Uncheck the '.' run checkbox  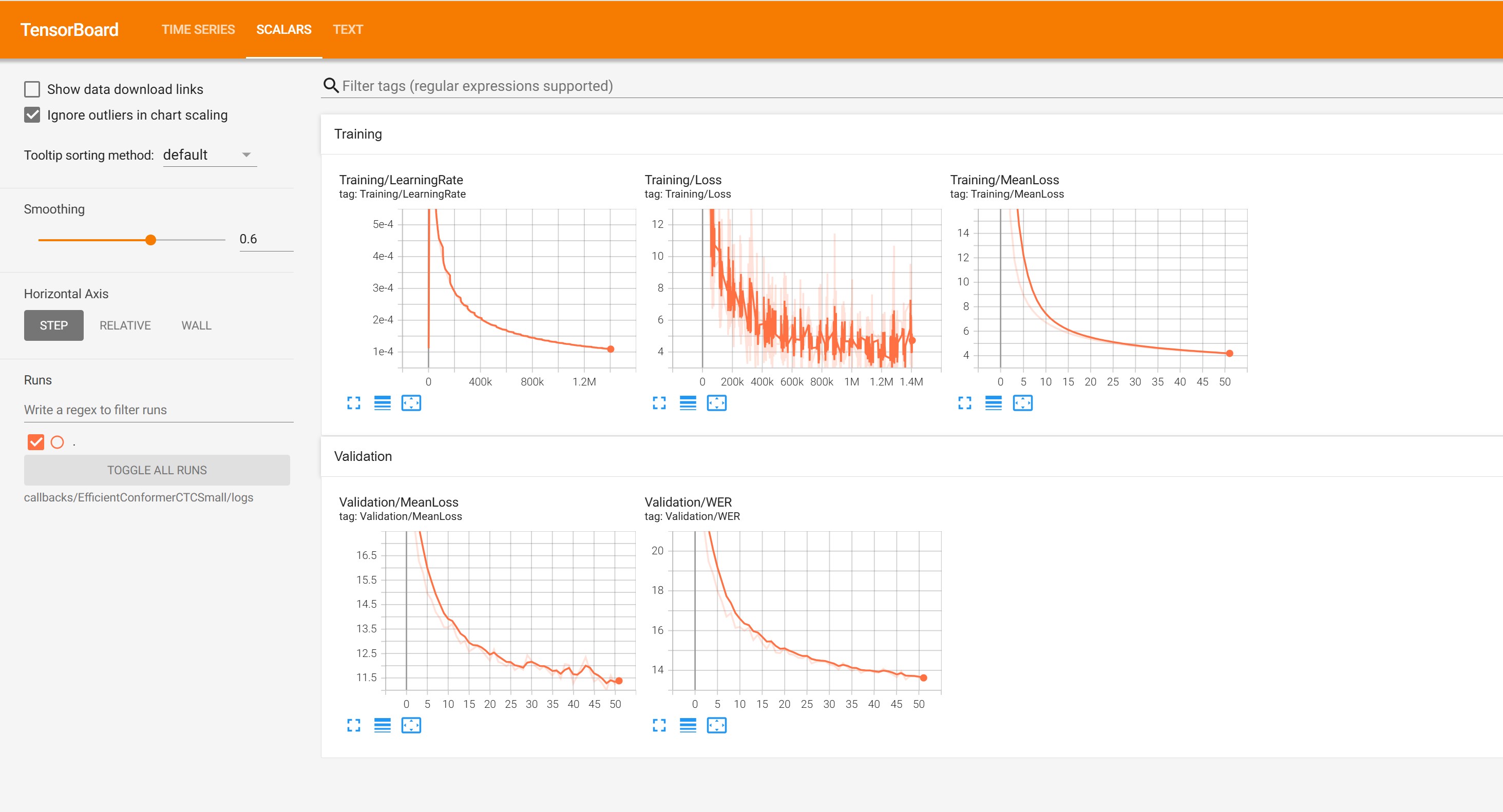pos(35,442)
